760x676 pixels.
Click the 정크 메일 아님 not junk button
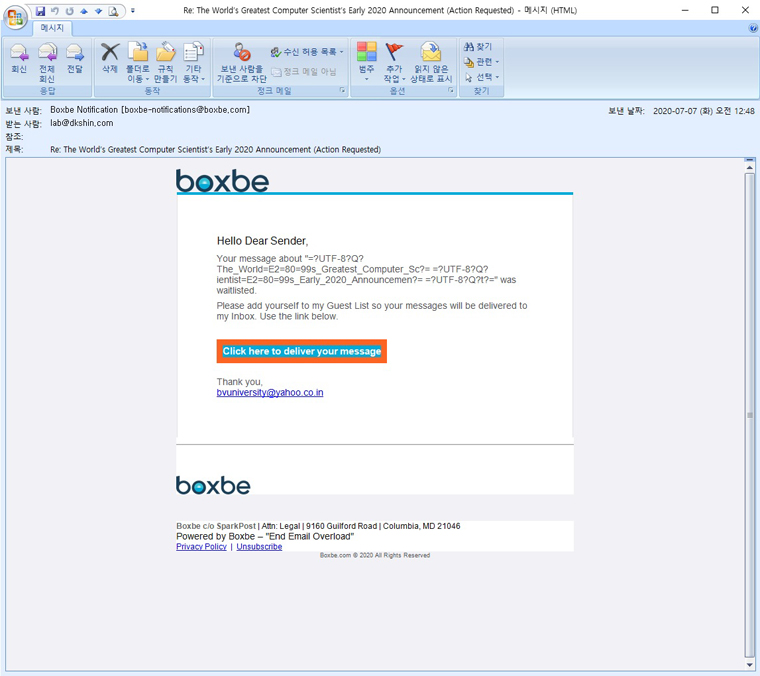pyautogui.click(x=304, y=72)
